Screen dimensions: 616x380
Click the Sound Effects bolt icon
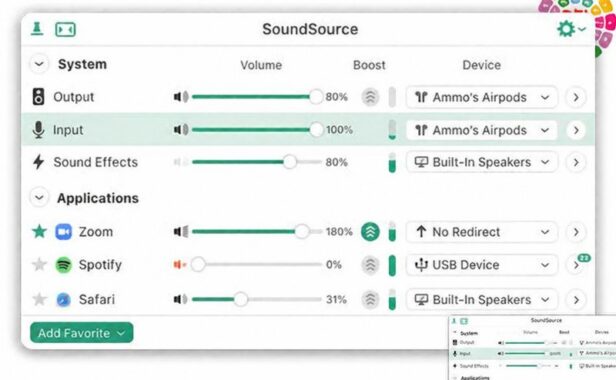(x=38, y=162)
